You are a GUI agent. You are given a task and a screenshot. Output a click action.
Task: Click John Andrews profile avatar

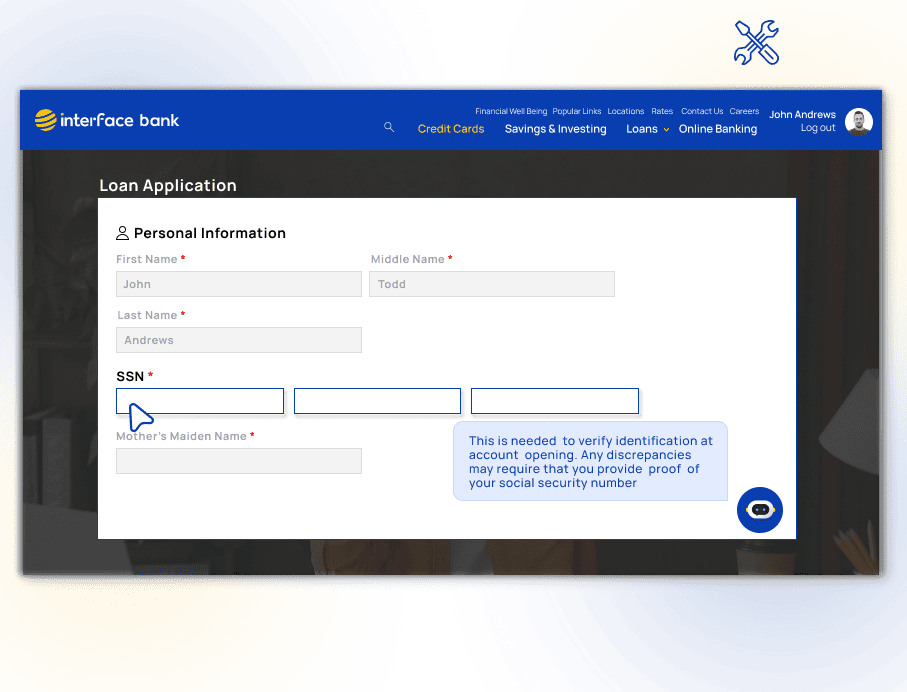click(858, 122)
